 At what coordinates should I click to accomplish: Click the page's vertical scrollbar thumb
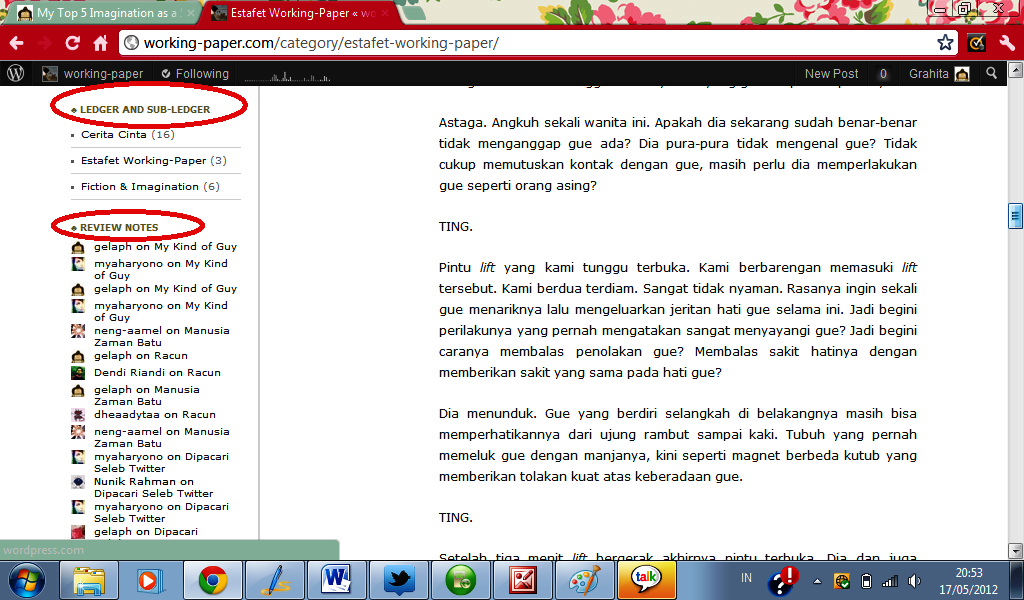1015,215
